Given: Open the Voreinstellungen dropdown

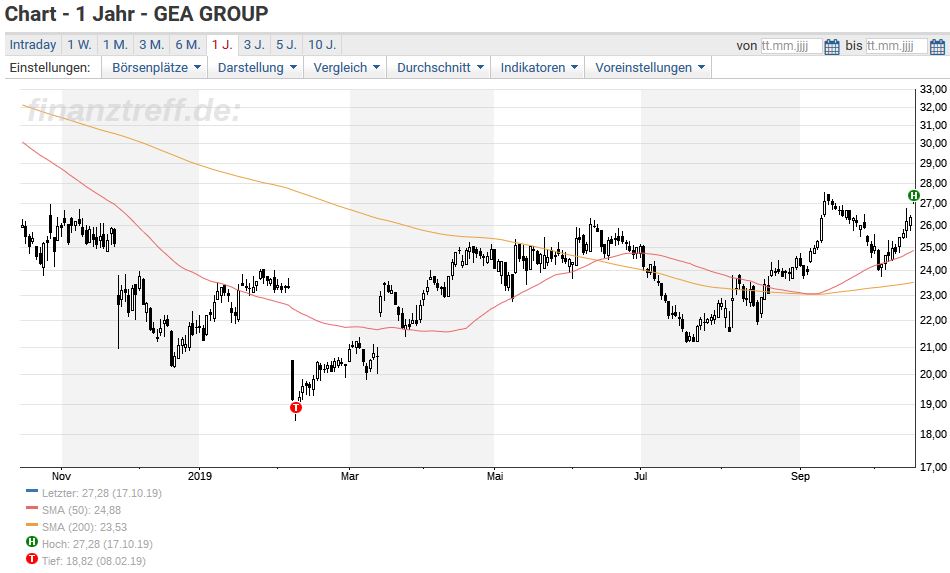Looking at the screenshot, I should [x=649, y=67].
